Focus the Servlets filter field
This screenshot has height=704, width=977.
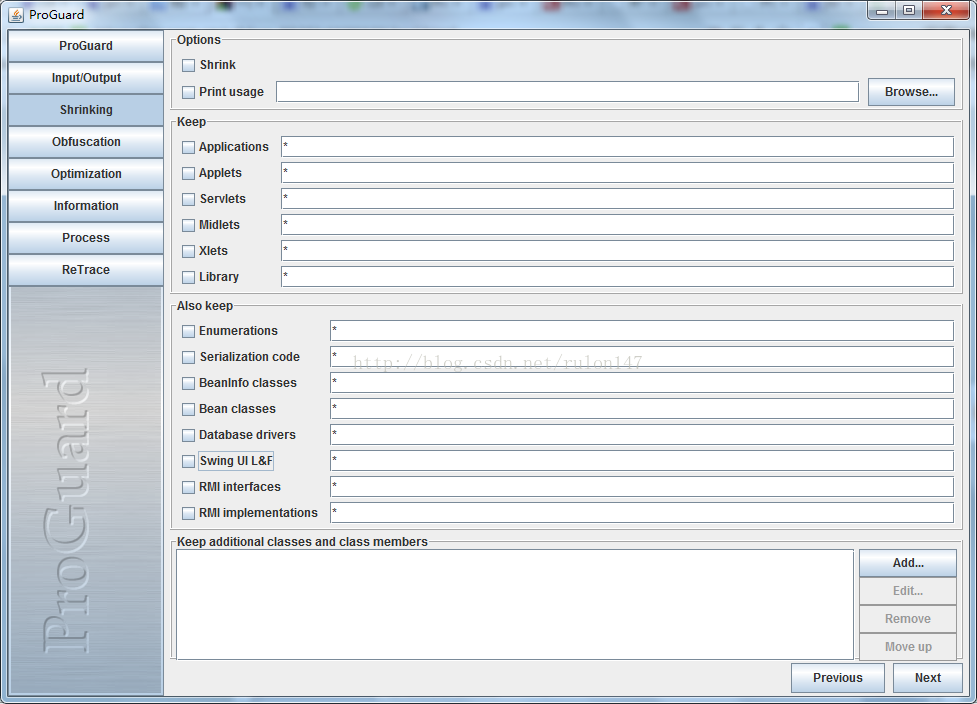[x=617, y=199]
